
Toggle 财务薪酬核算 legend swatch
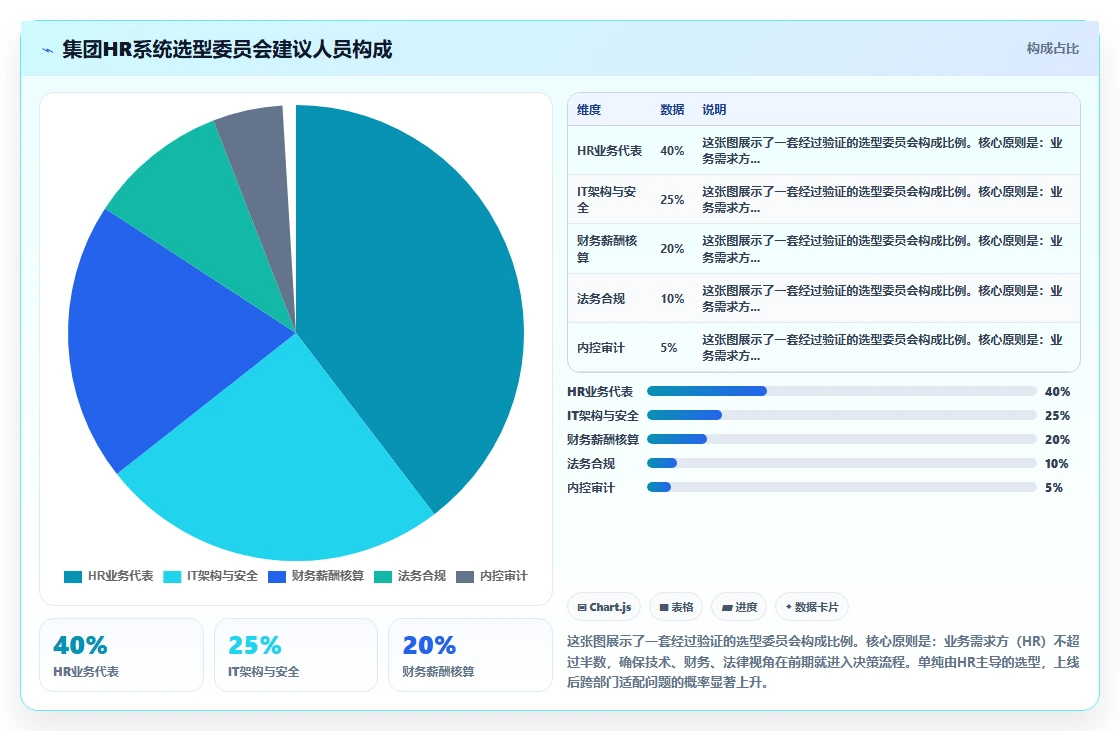click(x=276, y=577)
